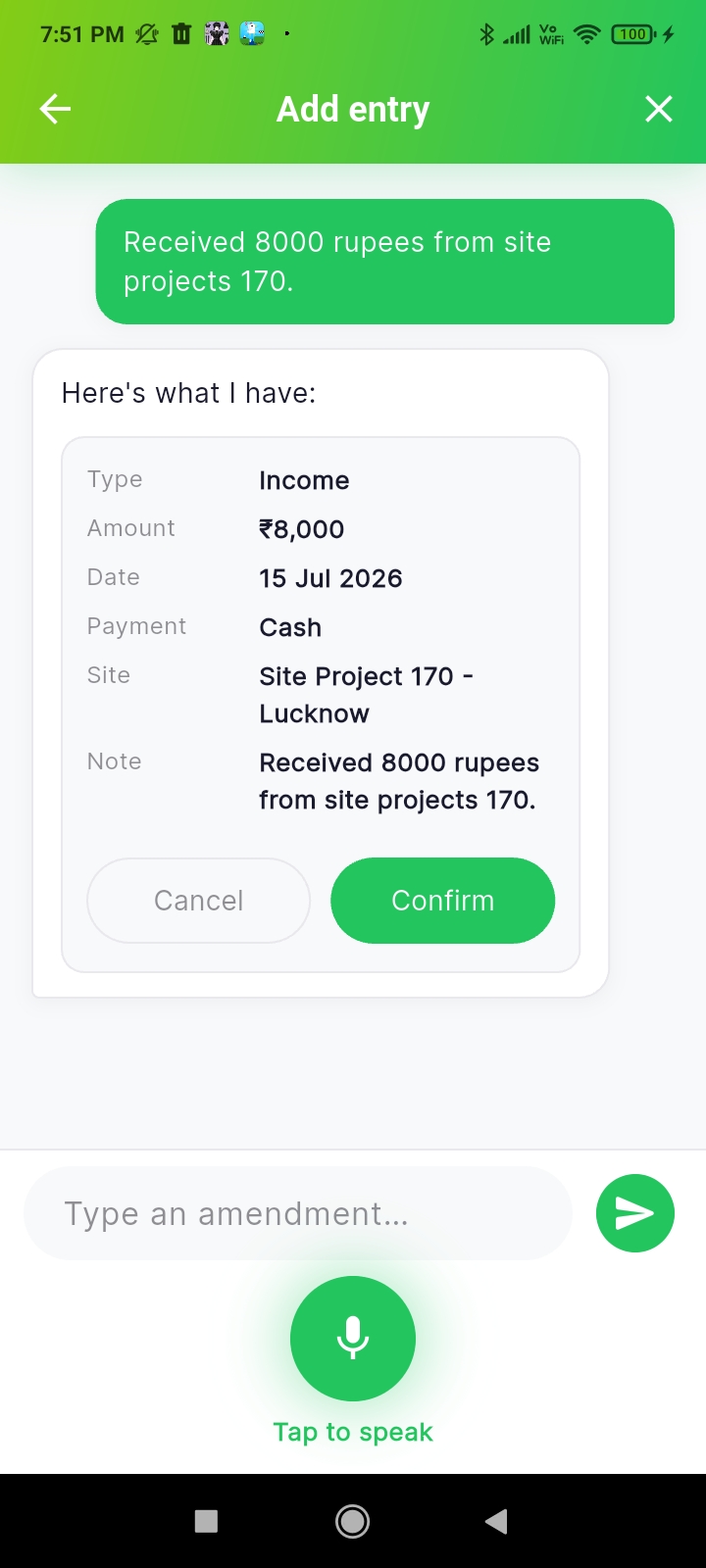Image resolution: width=706 pixels, height=1568 pixels.
Task: Focus the Type an amendment field
Action: click(298, 1213)
